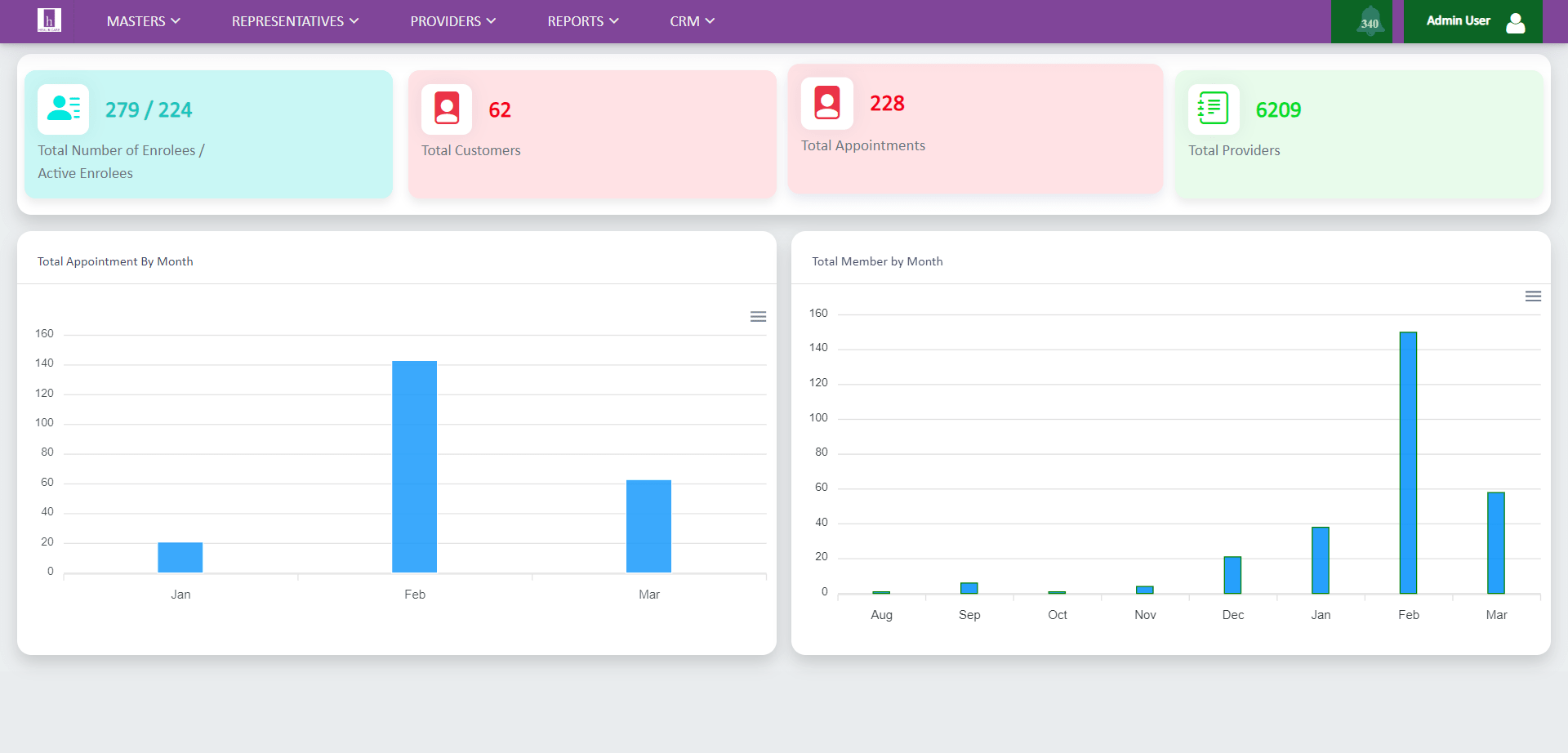
Task: Click the Feb bar in member chart
Action: pos(1408,462)
